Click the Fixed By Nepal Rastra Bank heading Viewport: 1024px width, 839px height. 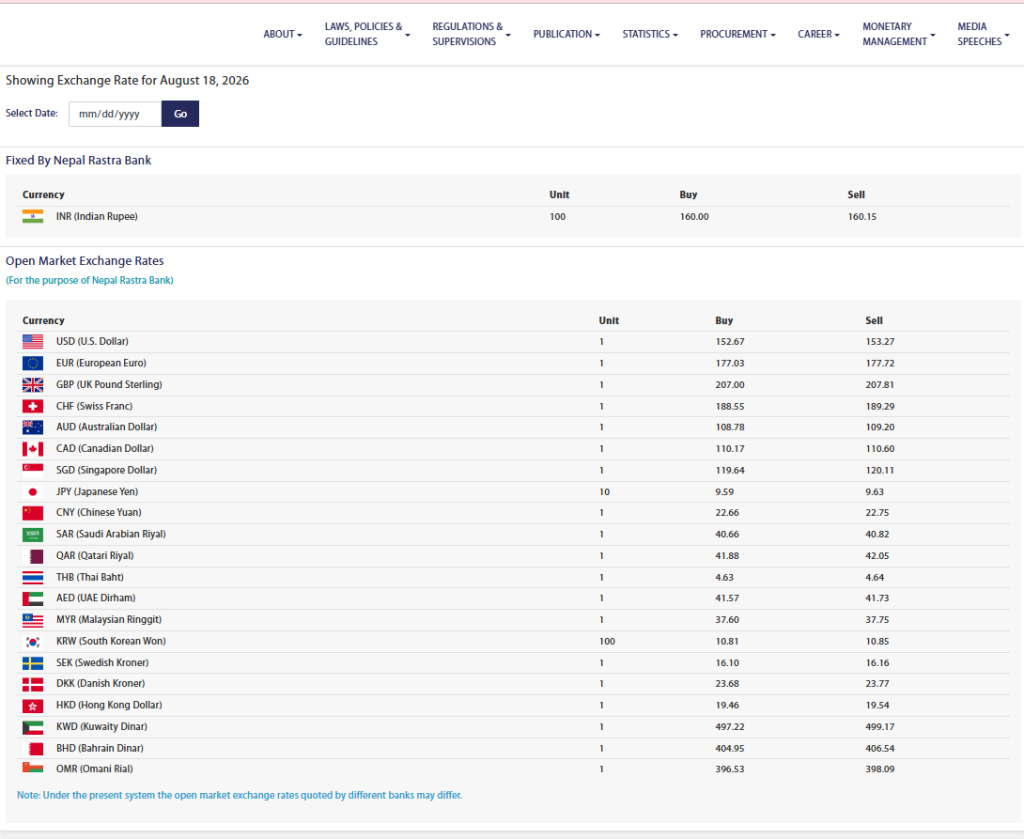tap(78, 160)
